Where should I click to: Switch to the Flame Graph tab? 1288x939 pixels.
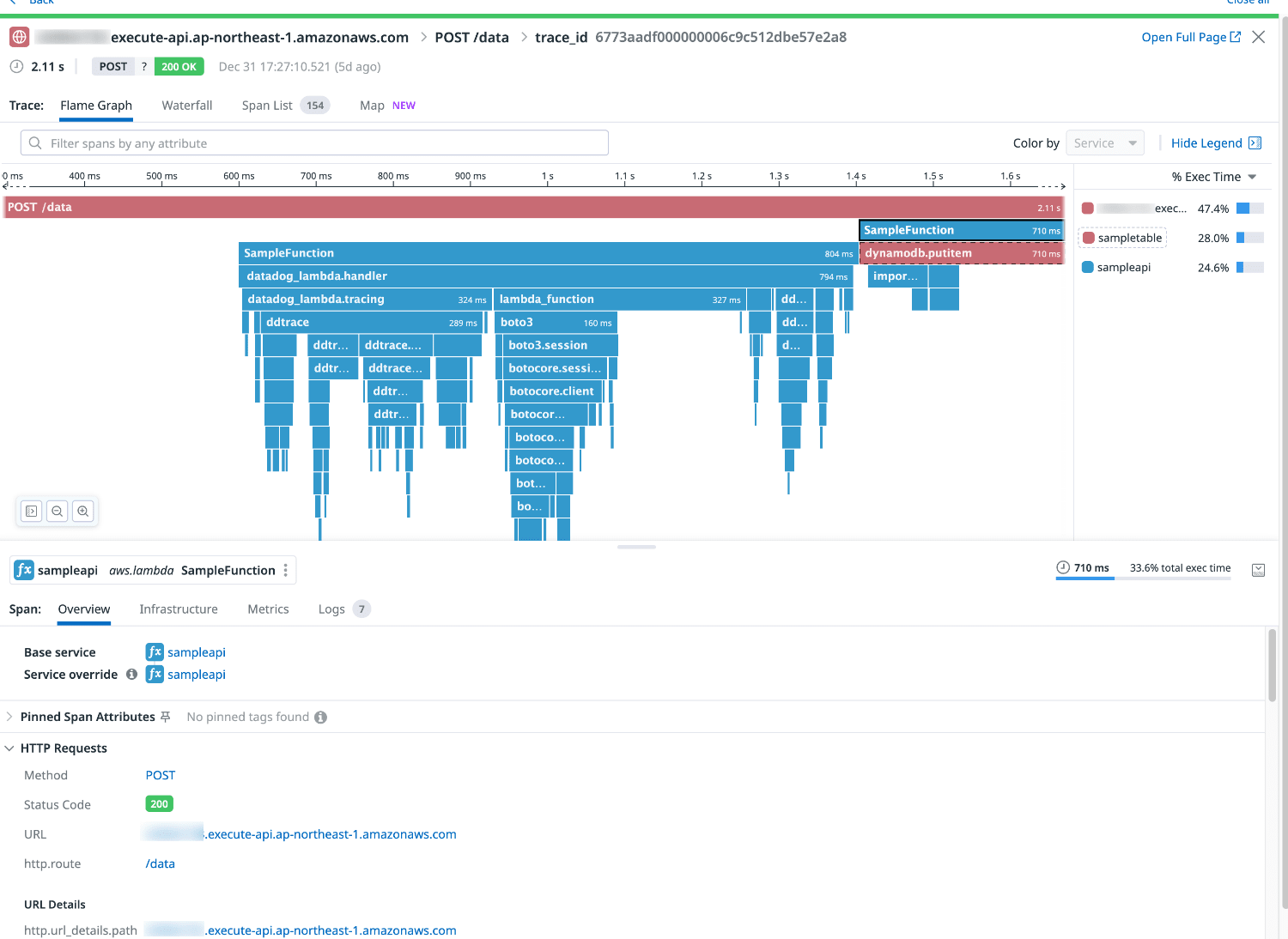tap(96, 106)
